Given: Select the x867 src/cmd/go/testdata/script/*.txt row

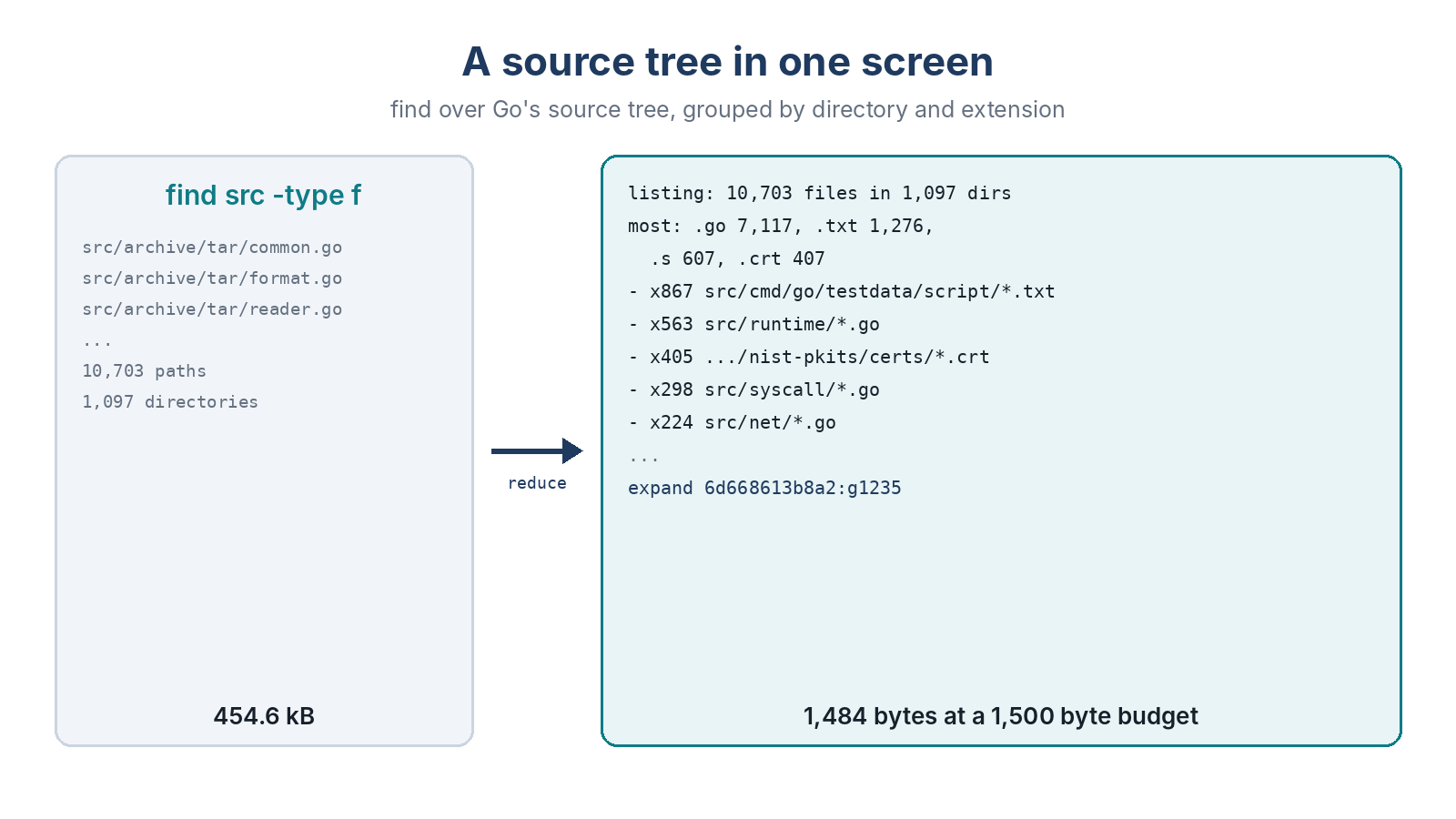Looking at the screenshot, I should (842, 291).
